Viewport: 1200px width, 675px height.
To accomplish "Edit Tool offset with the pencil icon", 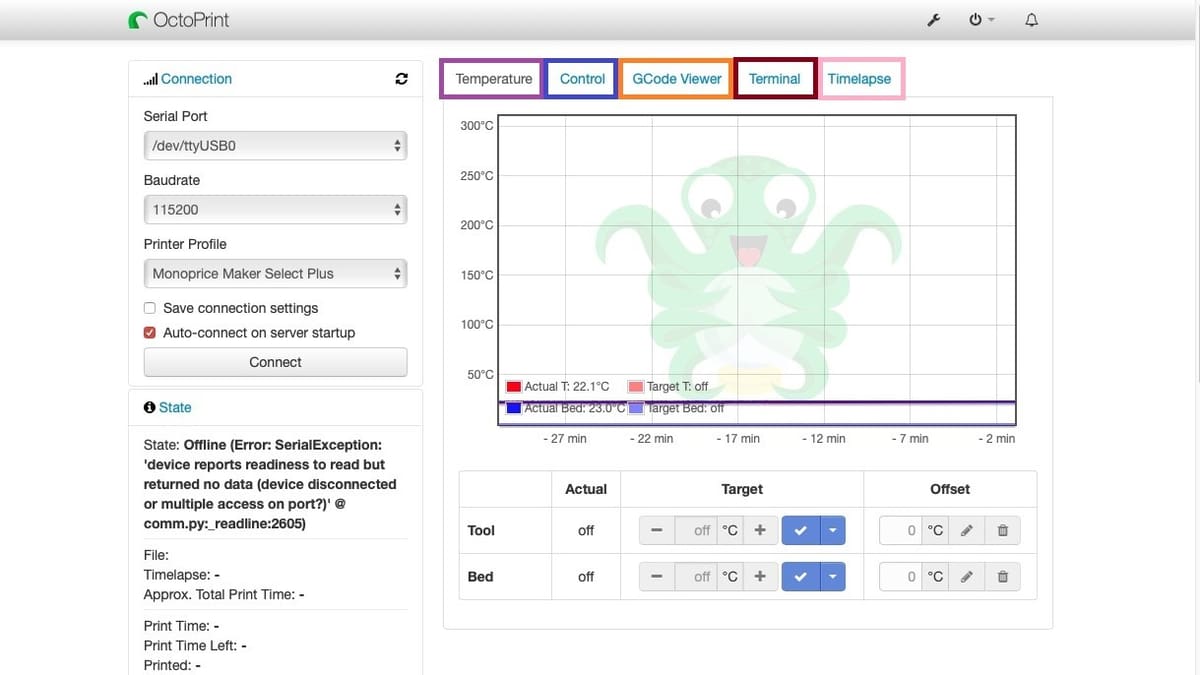I will [966, 531].
